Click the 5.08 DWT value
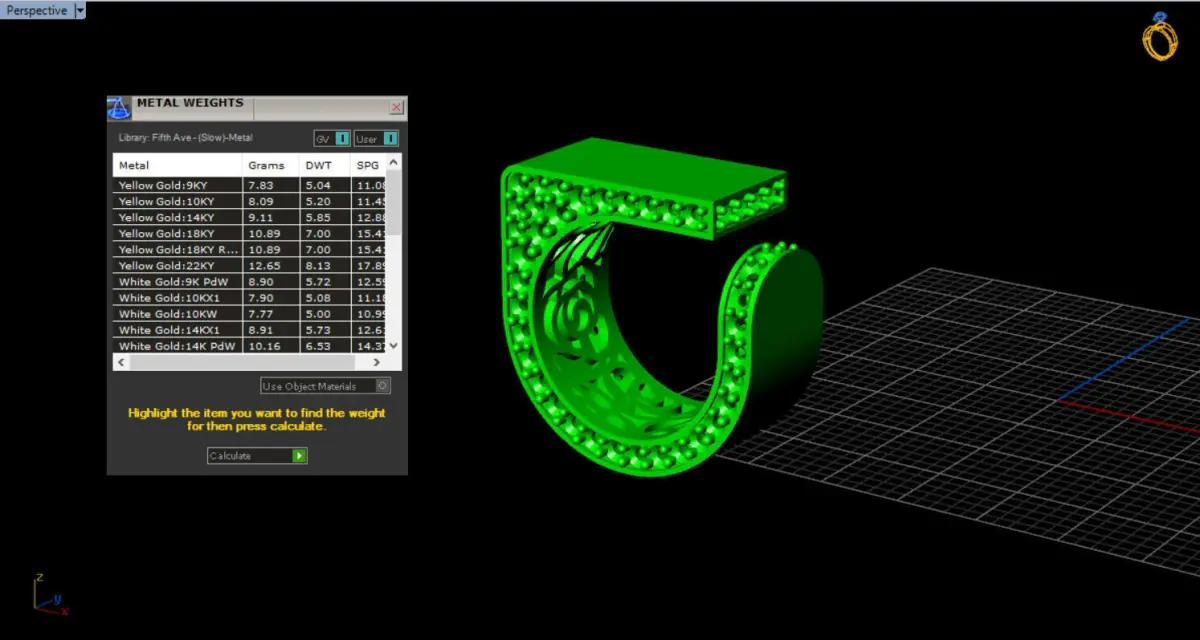 (x=317, y=298)
